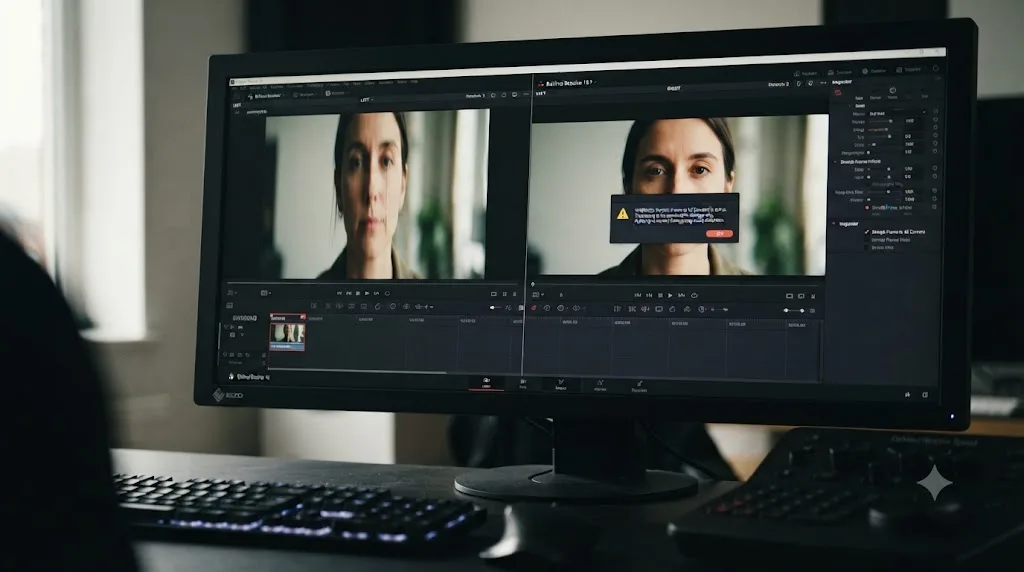Viewport: 1024px width, 572px height.
Task: Jump to the previous clip in the right viewer transport
Action: (x=637, y=295)
